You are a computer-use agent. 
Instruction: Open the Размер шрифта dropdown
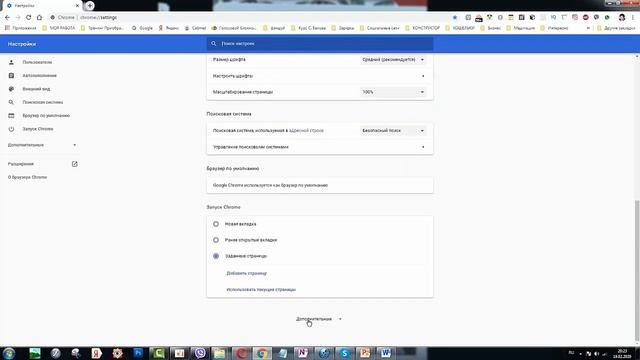(393, 60)
